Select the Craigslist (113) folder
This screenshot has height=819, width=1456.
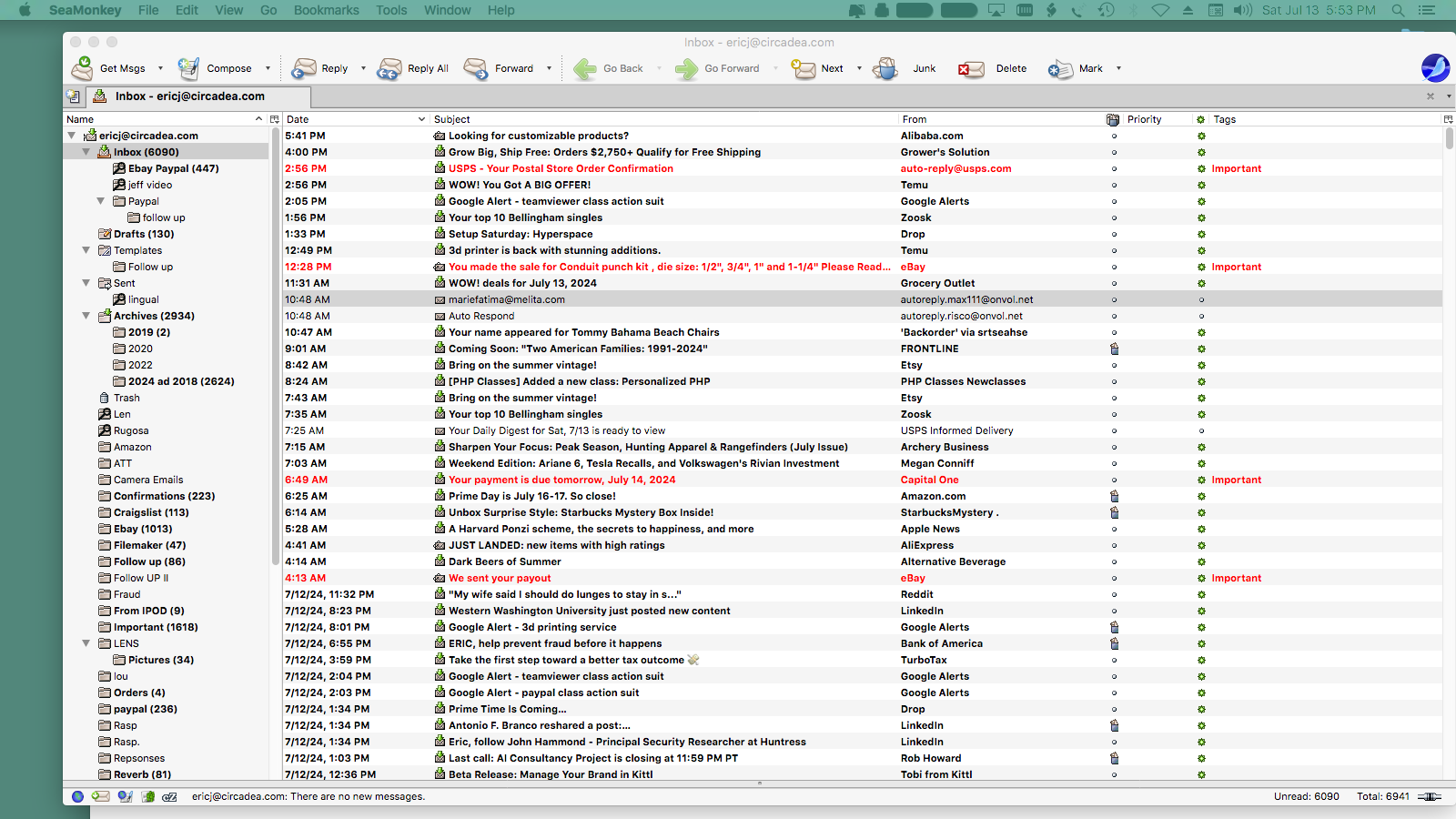[151, 512]
